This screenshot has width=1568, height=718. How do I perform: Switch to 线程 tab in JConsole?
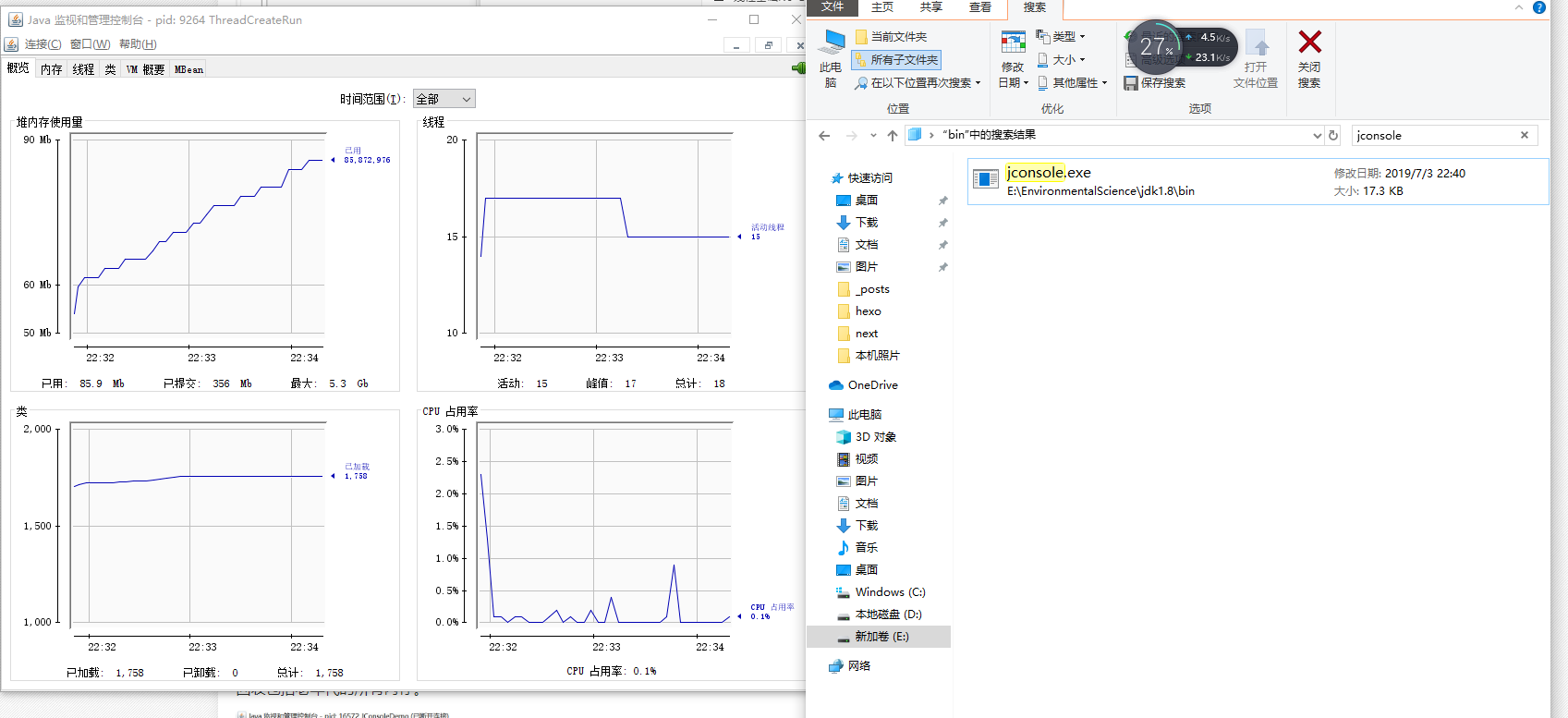[x=83, y=69]
